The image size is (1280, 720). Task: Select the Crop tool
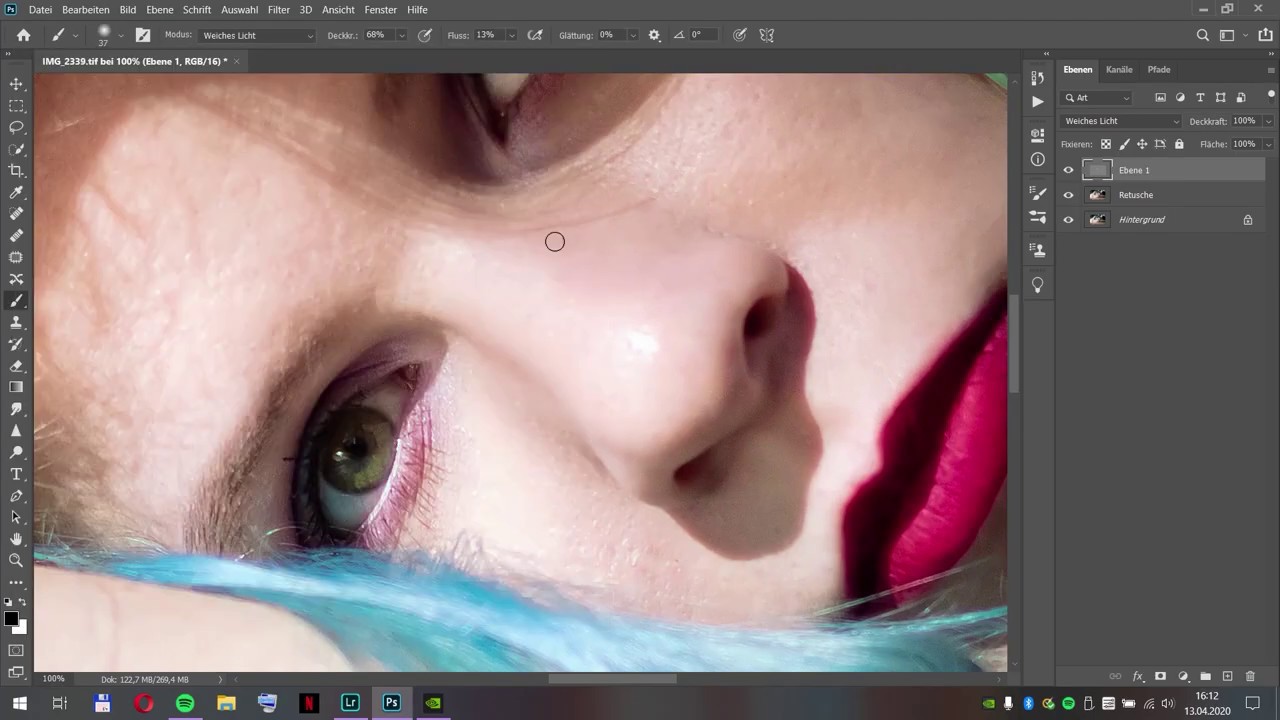tap(16, 171)
